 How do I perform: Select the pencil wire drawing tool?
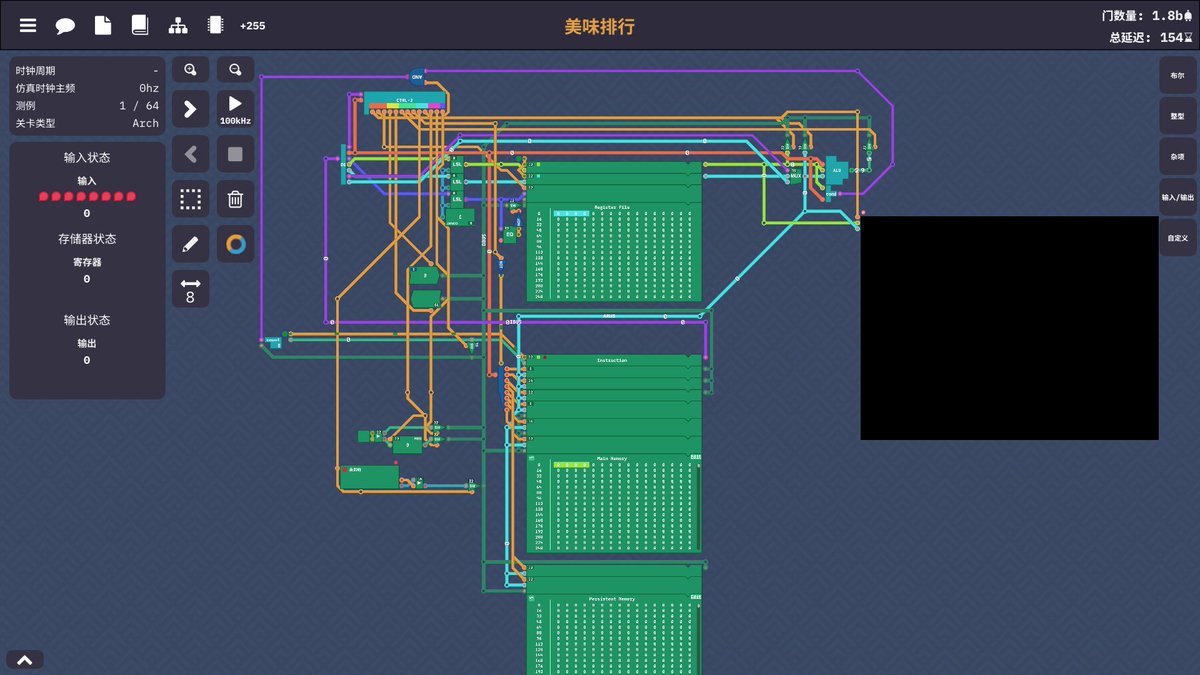pyautogui.click(x=190, y=244)
